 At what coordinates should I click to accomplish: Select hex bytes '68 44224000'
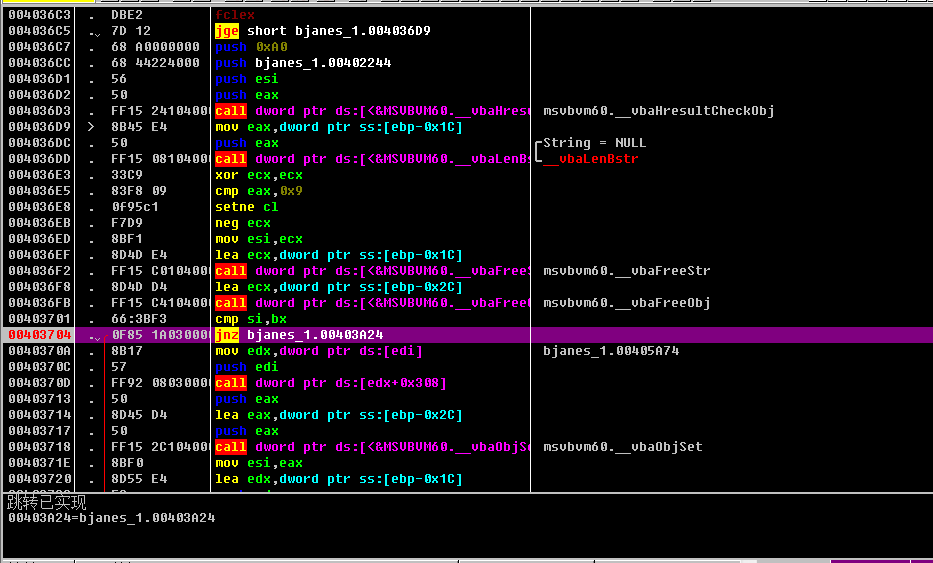click(x=155, y=63)
